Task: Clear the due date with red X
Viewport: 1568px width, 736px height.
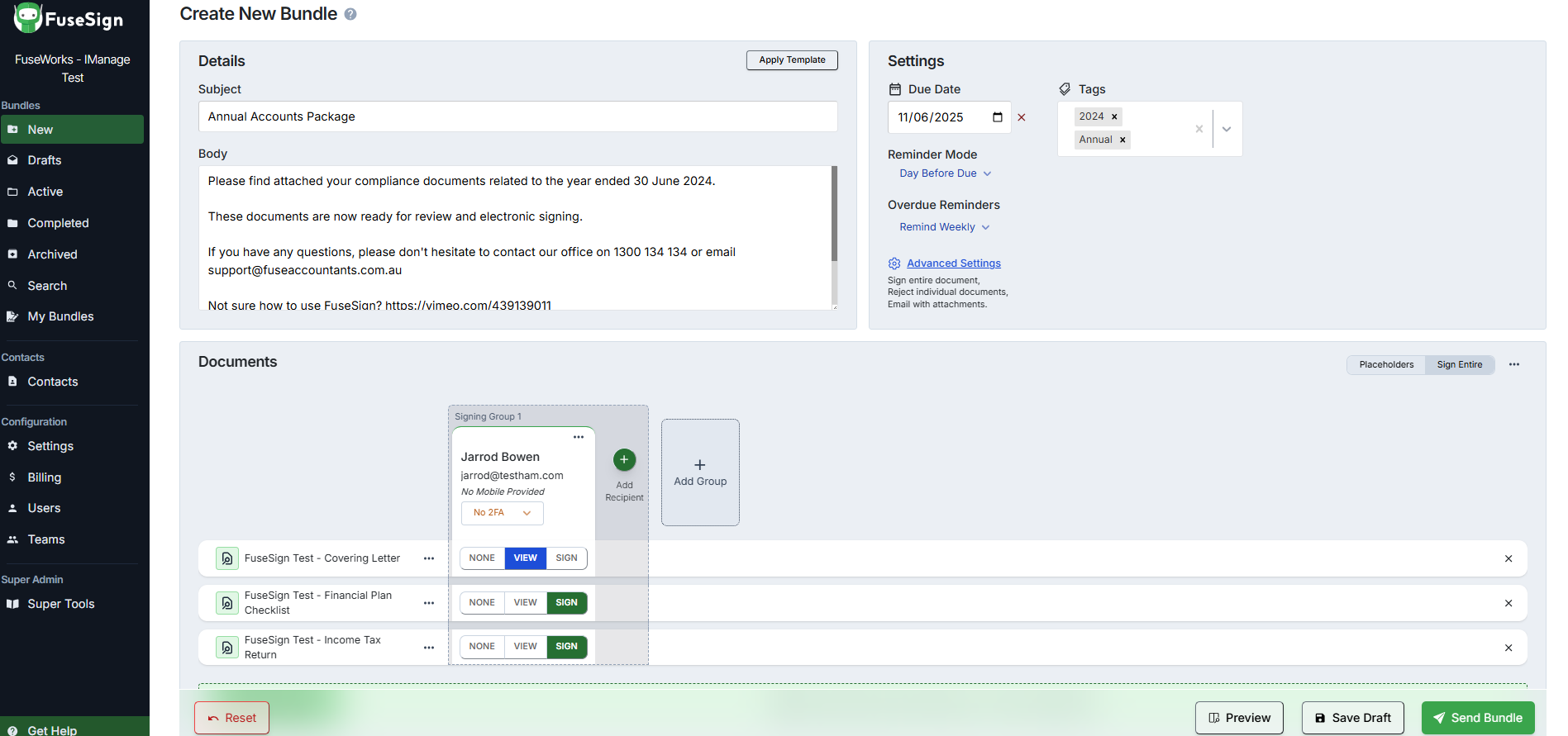Action: coord(1022,117)
